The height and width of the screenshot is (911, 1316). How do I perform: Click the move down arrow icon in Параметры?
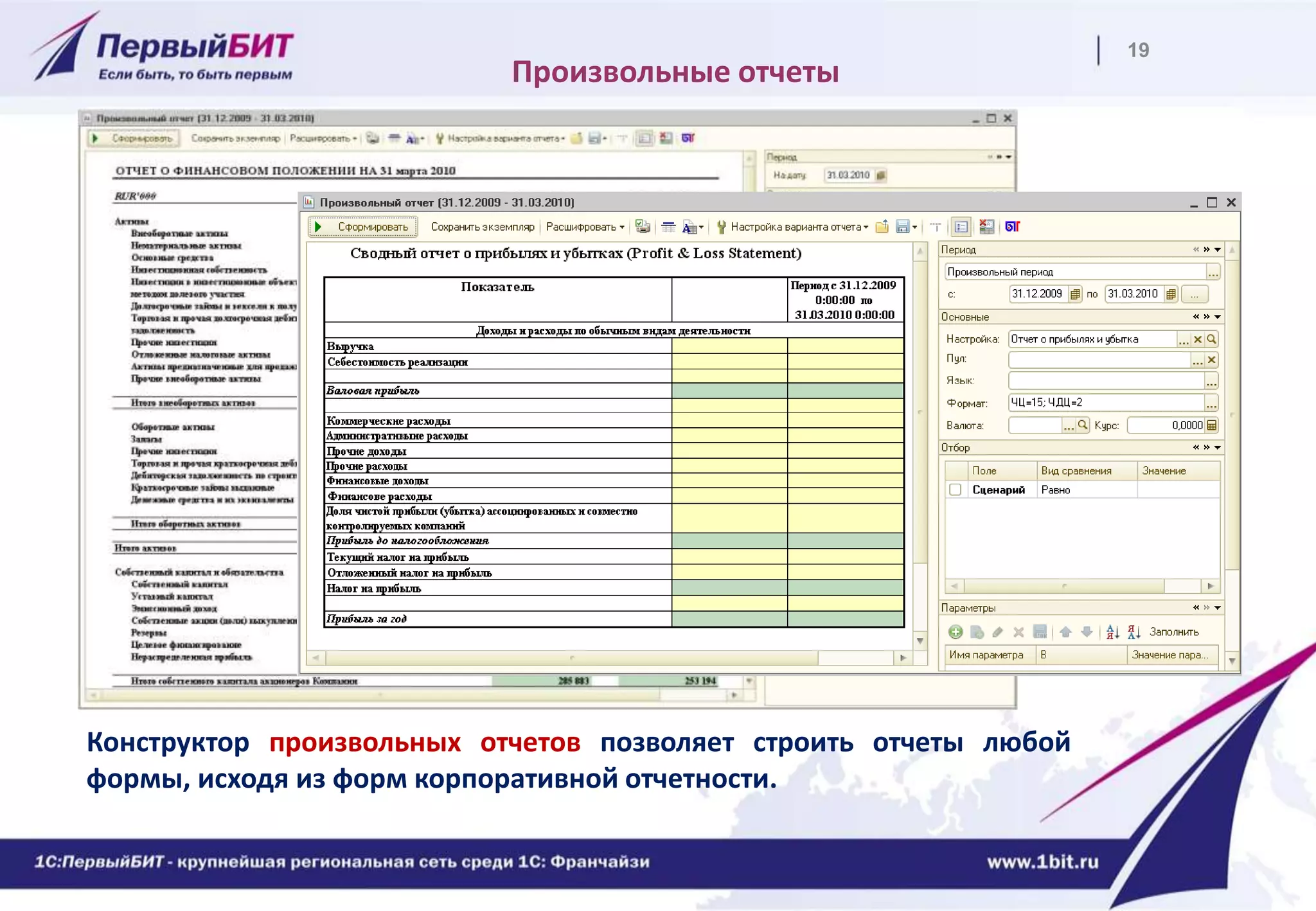click(1087, 632)
